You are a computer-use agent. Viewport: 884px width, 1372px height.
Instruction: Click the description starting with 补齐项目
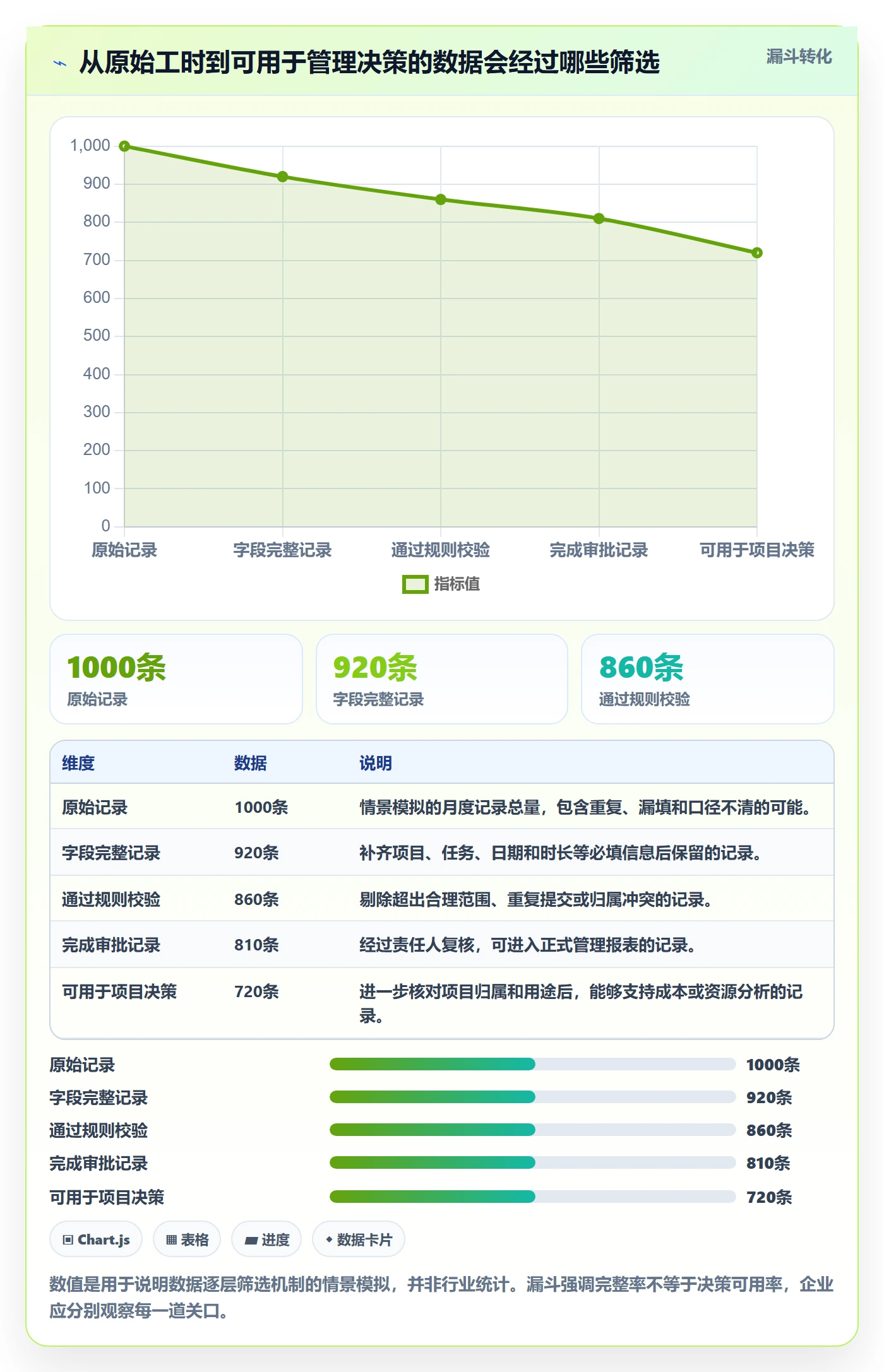[x=561, y=853]
